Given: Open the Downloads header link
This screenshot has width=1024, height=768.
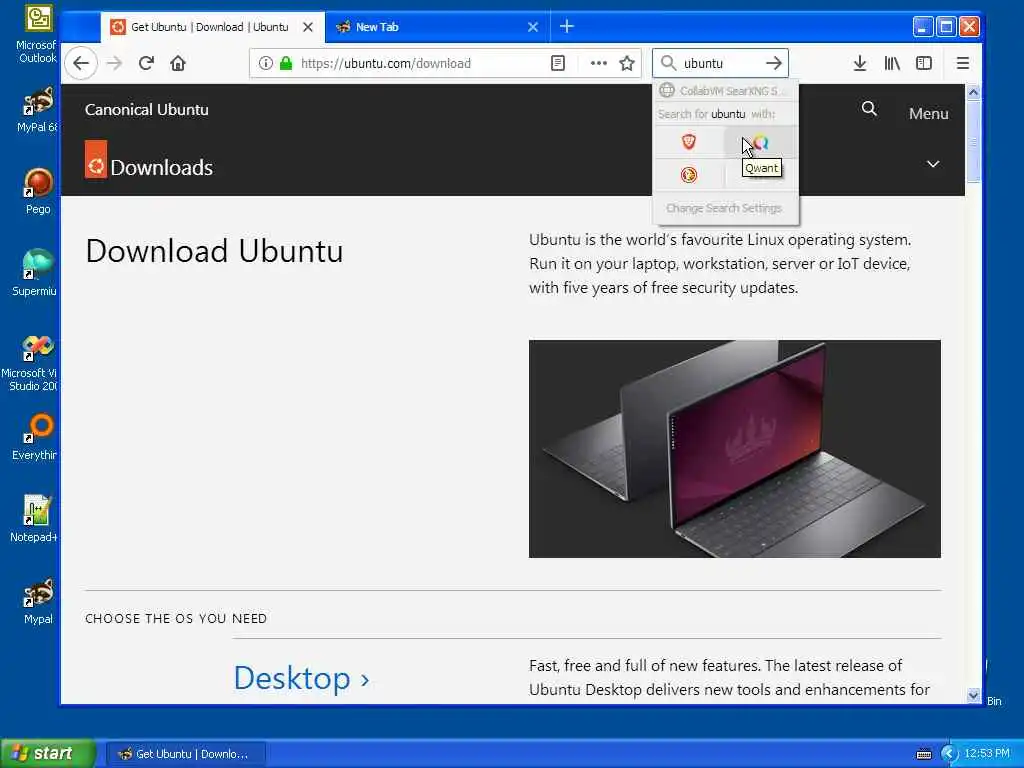Looking at the screenshot, I should 161,168.
